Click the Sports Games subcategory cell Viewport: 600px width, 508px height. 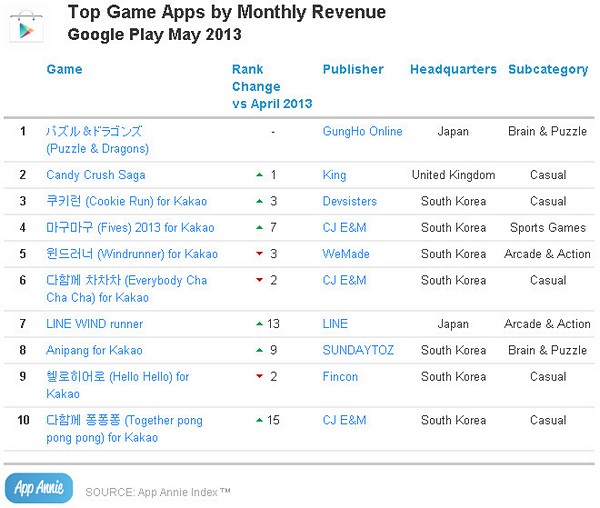[548, 228]
